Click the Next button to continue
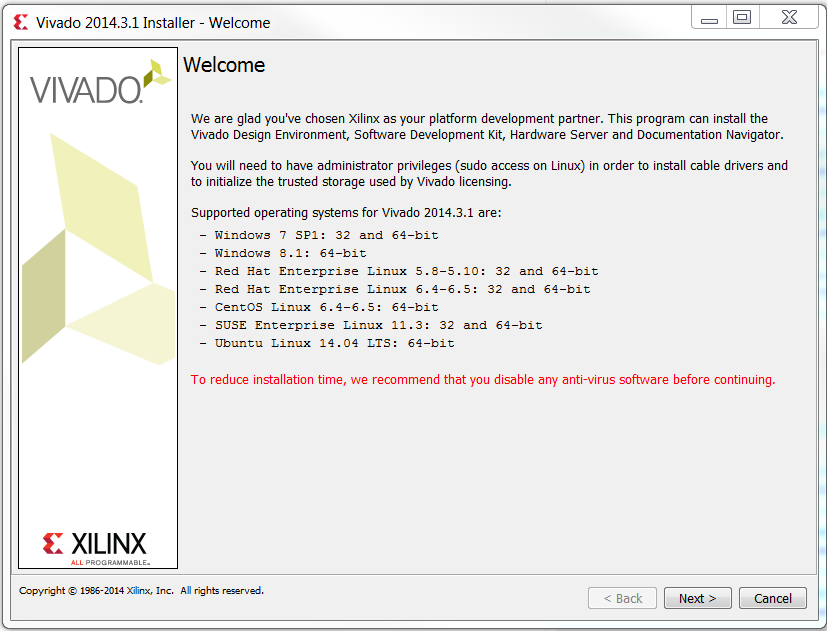 click(697, 598)
